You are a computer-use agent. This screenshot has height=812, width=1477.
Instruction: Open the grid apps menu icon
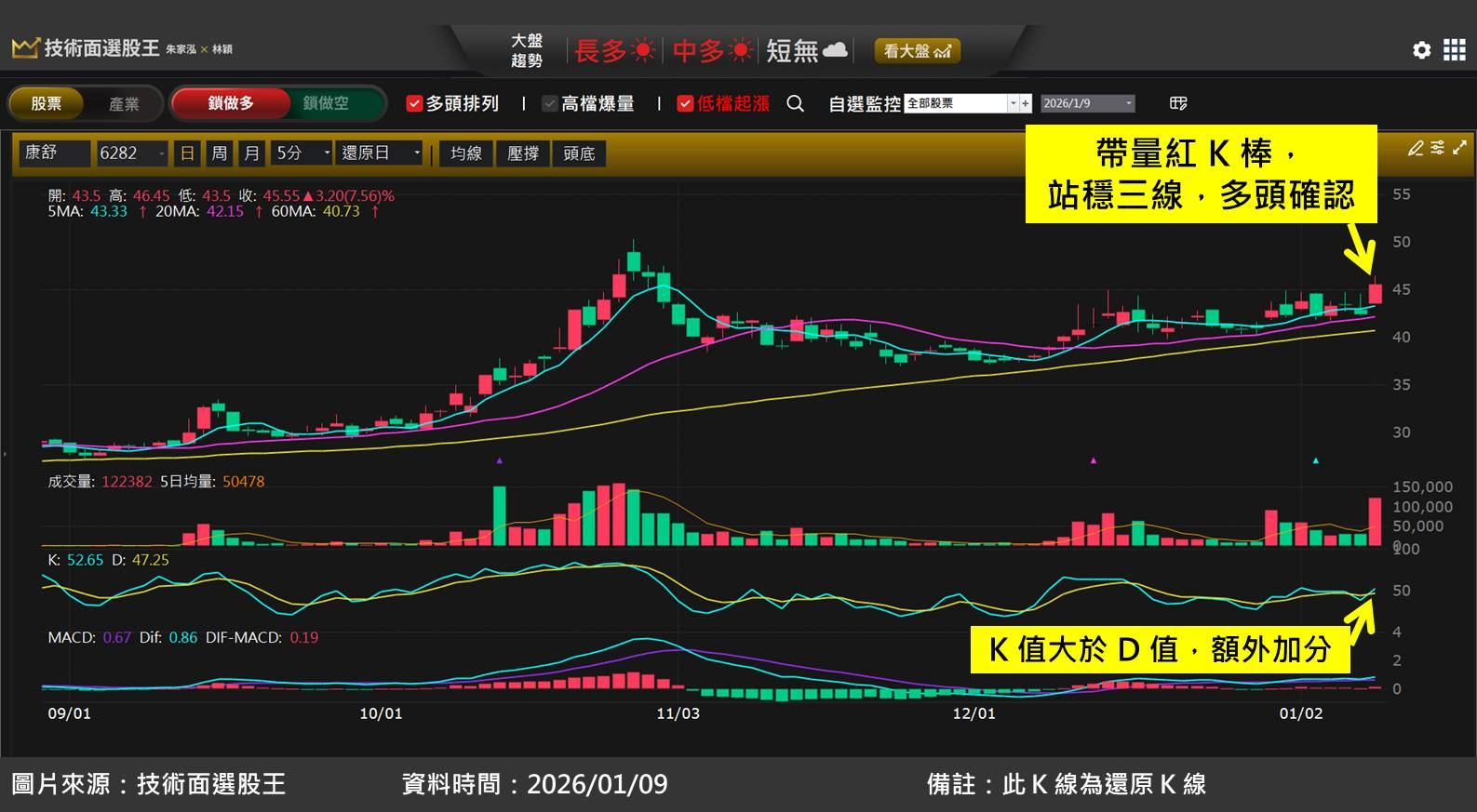tap(1454, 50)
